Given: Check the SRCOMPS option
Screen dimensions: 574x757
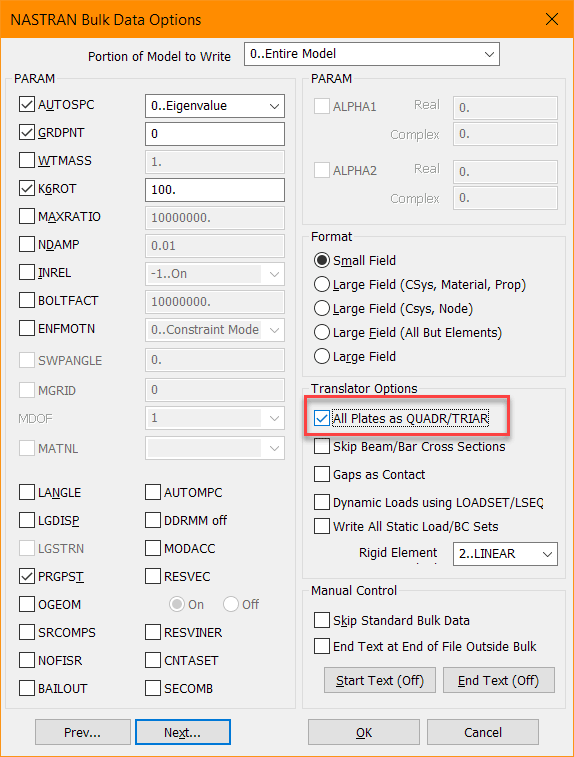Looking at the screenshot, I should click(27, 632).
